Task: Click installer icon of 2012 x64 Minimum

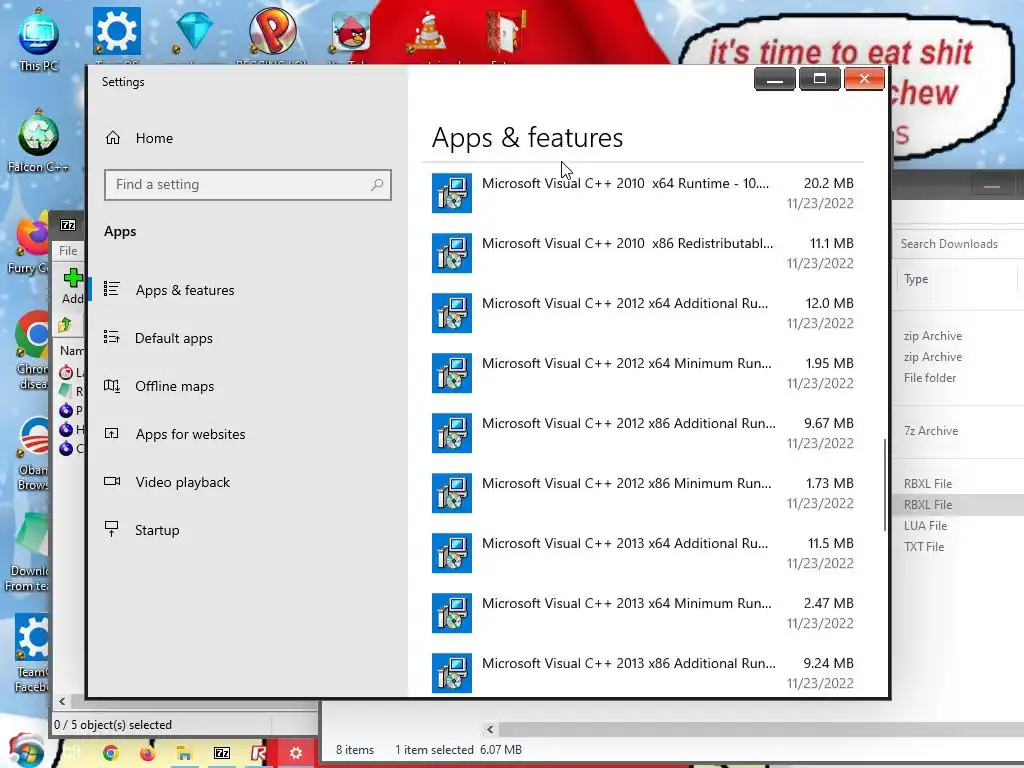Action: coord(452,374)
